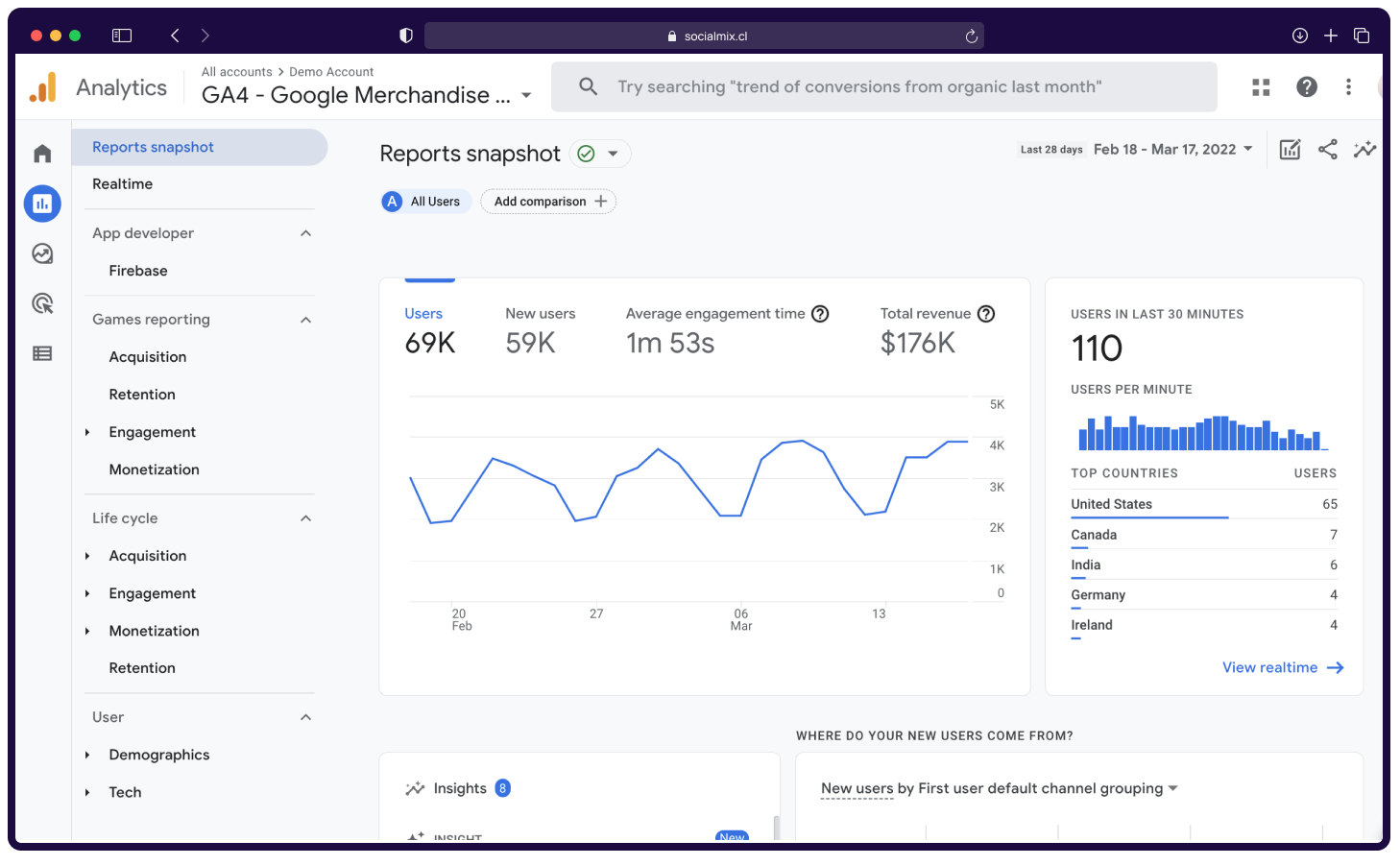Click the India row in Top Countries

(x=1204, y=566)
